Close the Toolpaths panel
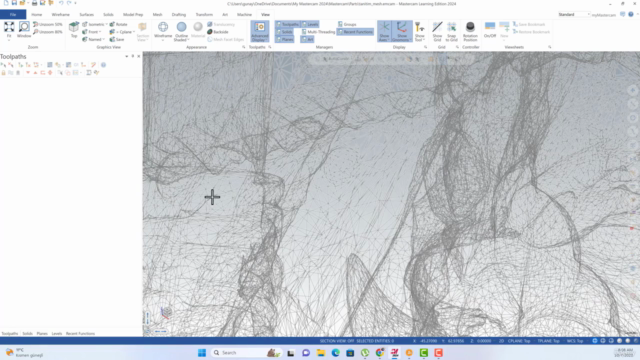 coord(139,56)
